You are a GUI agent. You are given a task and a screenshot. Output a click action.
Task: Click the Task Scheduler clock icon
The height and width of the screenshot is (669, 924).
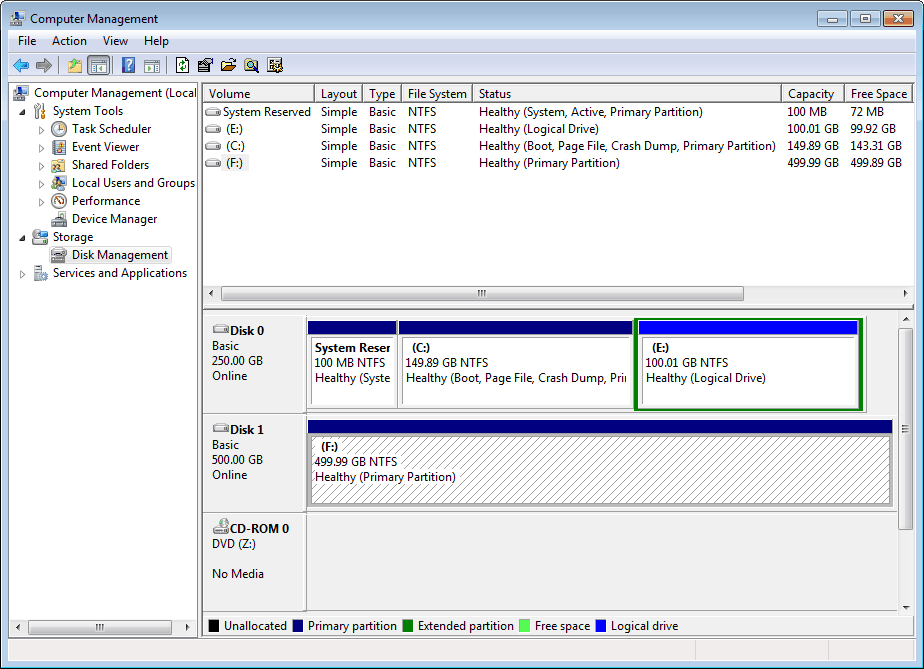click(59, 129)
